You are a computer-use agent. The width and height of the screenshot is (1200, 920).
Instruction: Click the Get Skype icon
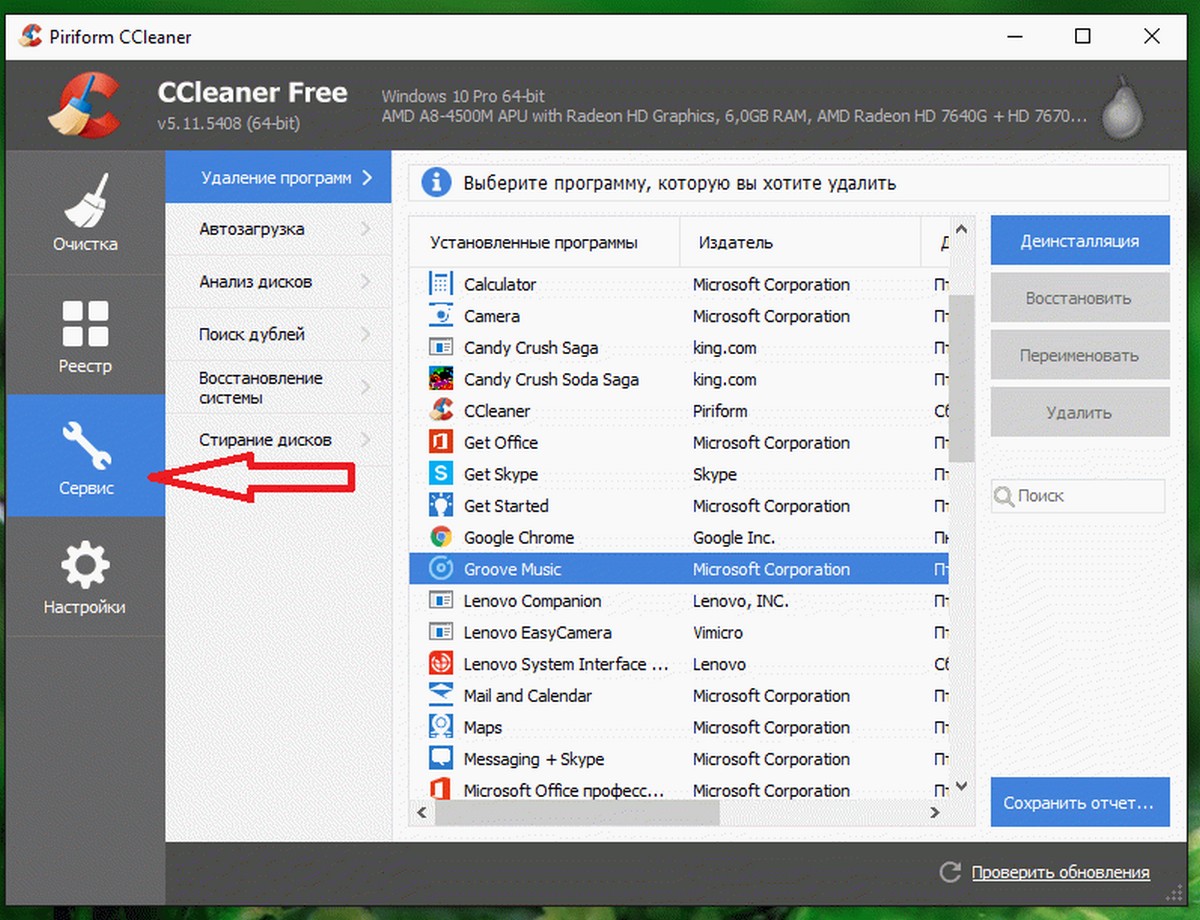440,474
